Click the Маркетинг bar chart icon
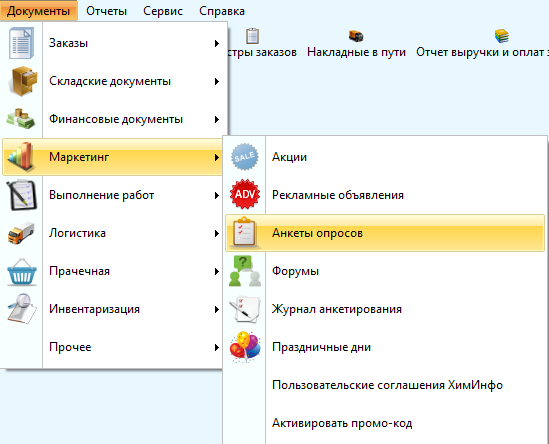This screenshot has width=549, height=444. [21, 157]
